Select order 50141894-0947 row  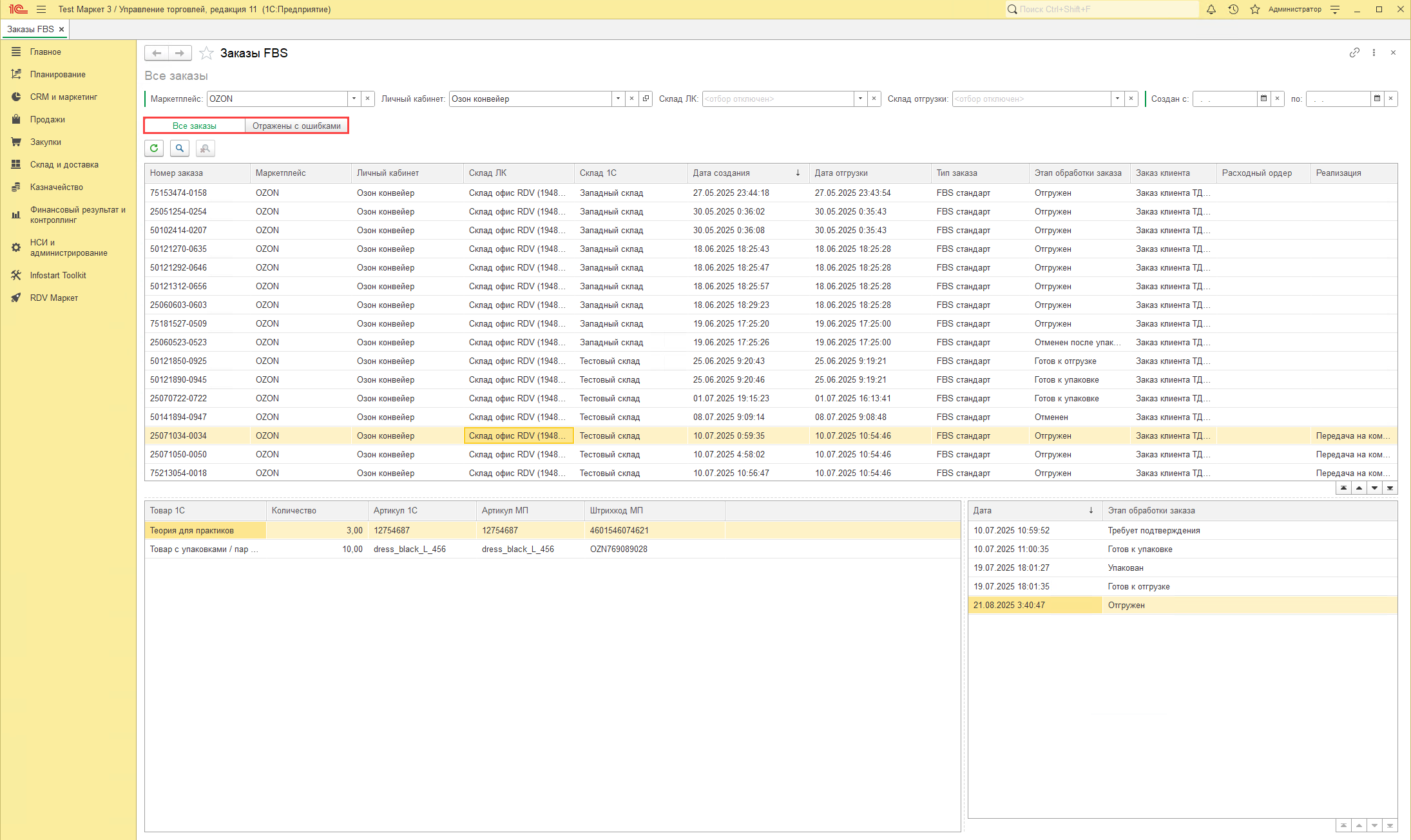click(771, 417)
